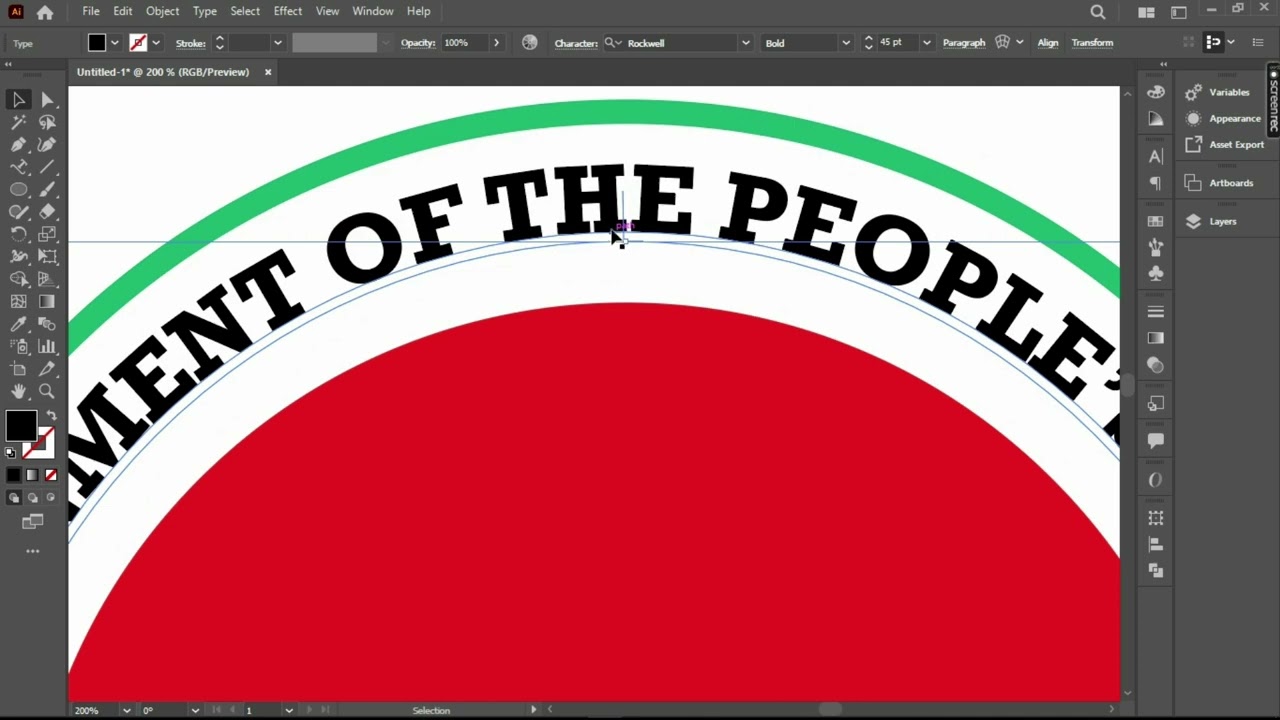Select the Free Transform tool

pyautogui.click(x=47, y=257)
